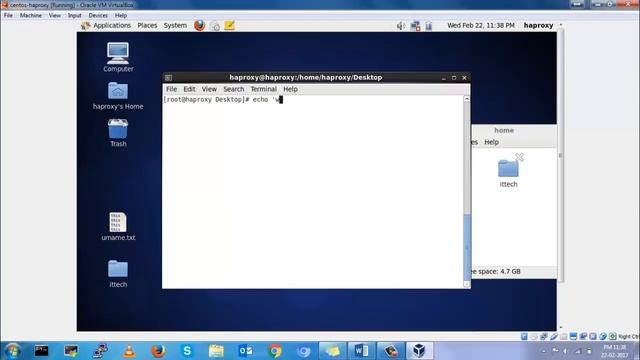
Task: Click the terminal vertical scrollbar thumb
Action: pyautogui.click(x=467, y=247)
